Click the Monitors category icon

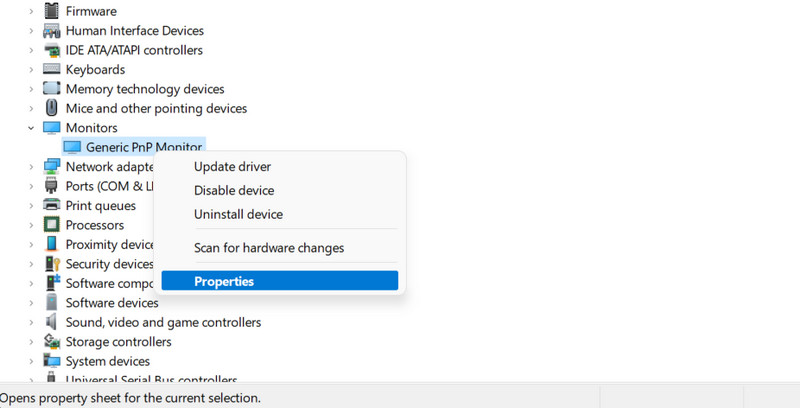pyautogui.click(x=52, y=128)
